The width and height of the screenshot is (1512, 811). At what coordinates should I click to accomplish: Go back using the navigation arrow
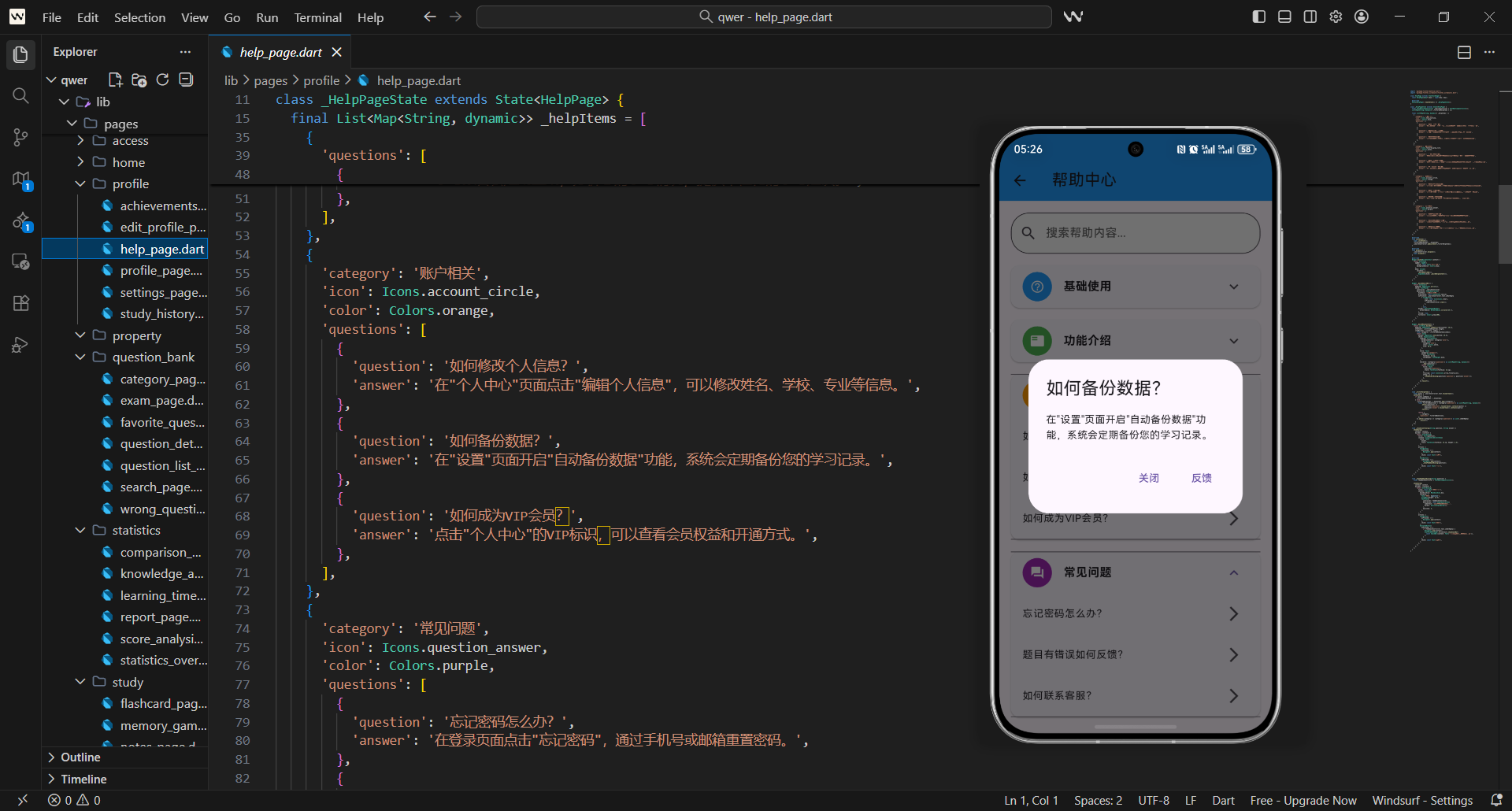tap(429, 17)
